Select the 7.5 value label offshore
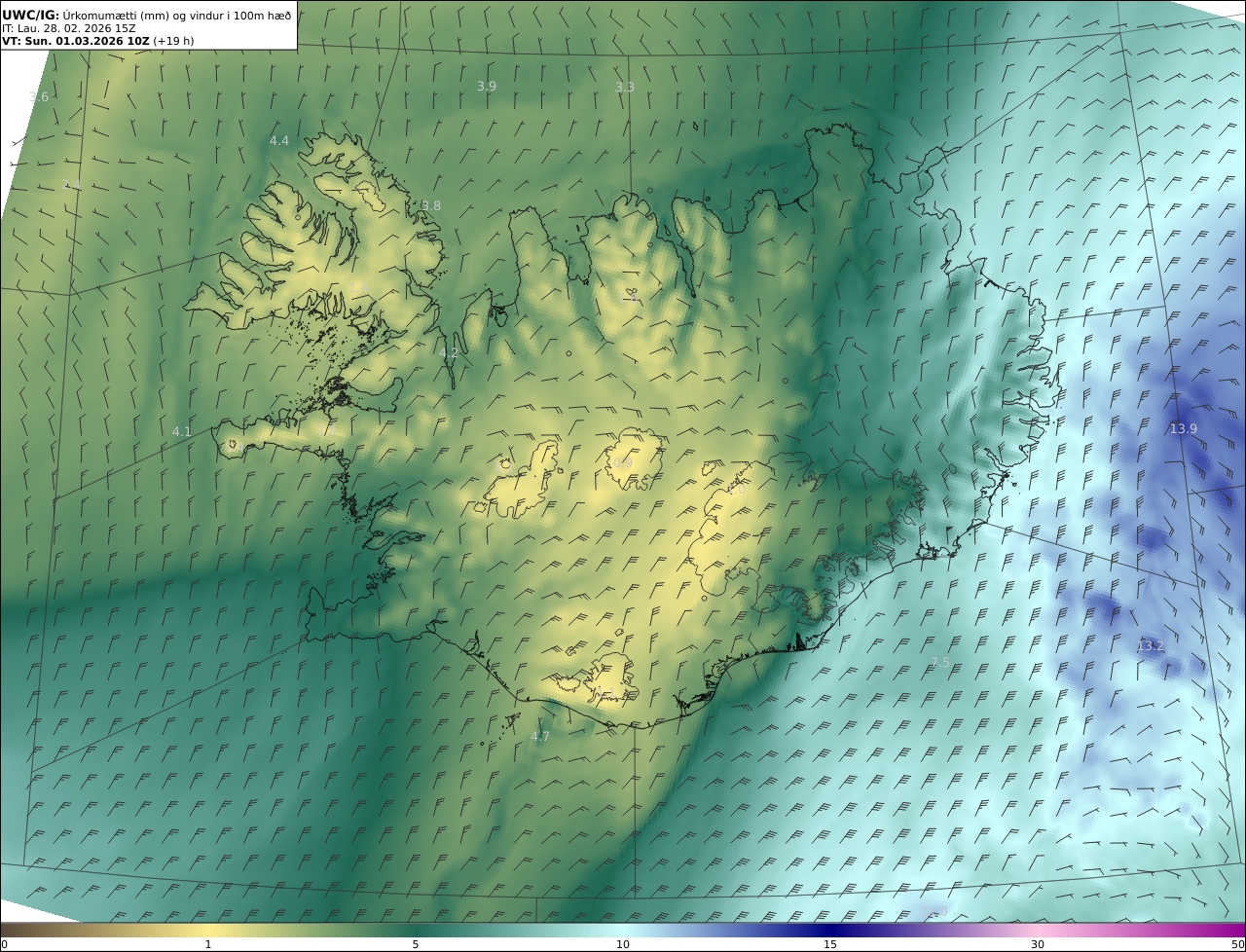The width and height of the screenshot is (1246, 952). tap(939, 662)
